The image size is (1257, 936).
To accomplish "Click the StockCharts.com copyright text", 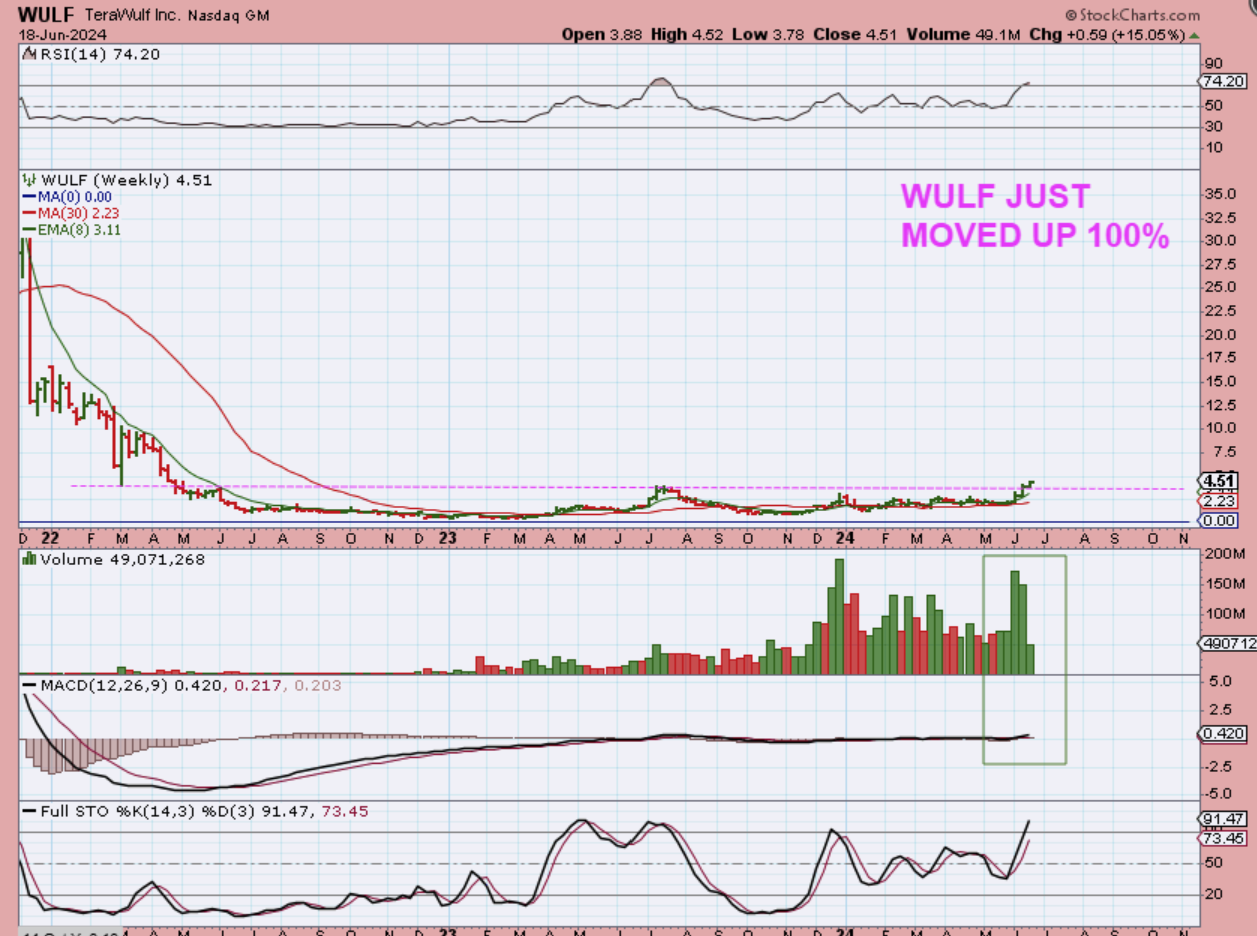I will pyautogui.click(x=1133, y=15).
